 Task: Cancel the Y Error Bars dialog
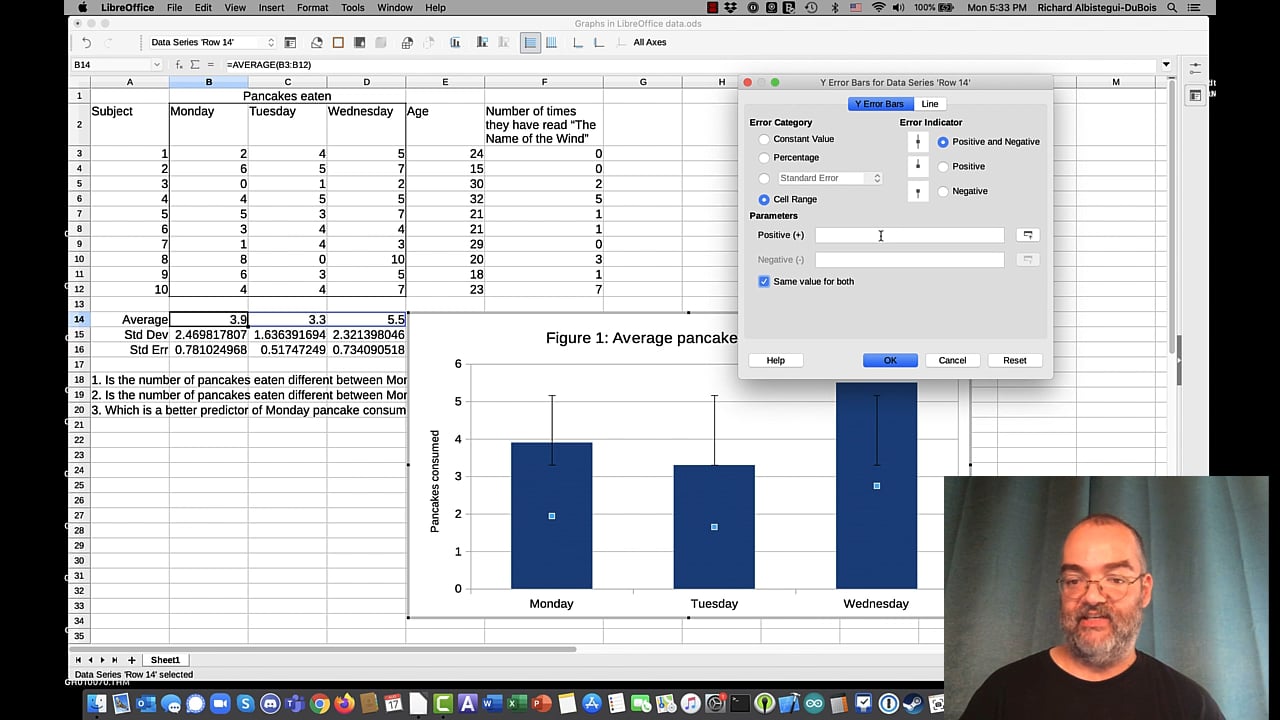[x=952, y=361]
